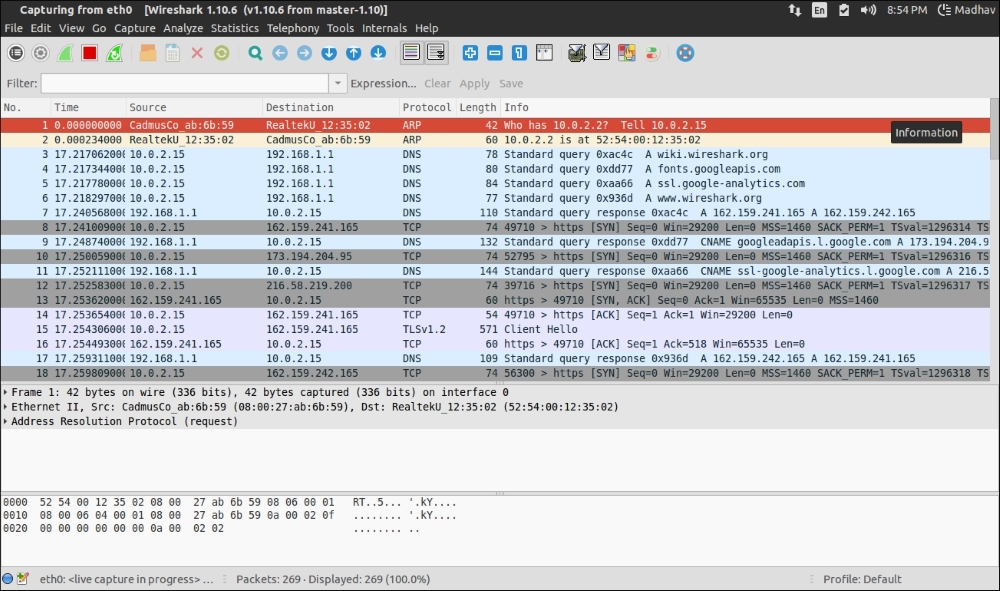Screen dimensions: 1000x591
Task: Select packet 1 ARP Who has 10.0.2.2
Action: [496, 125]
